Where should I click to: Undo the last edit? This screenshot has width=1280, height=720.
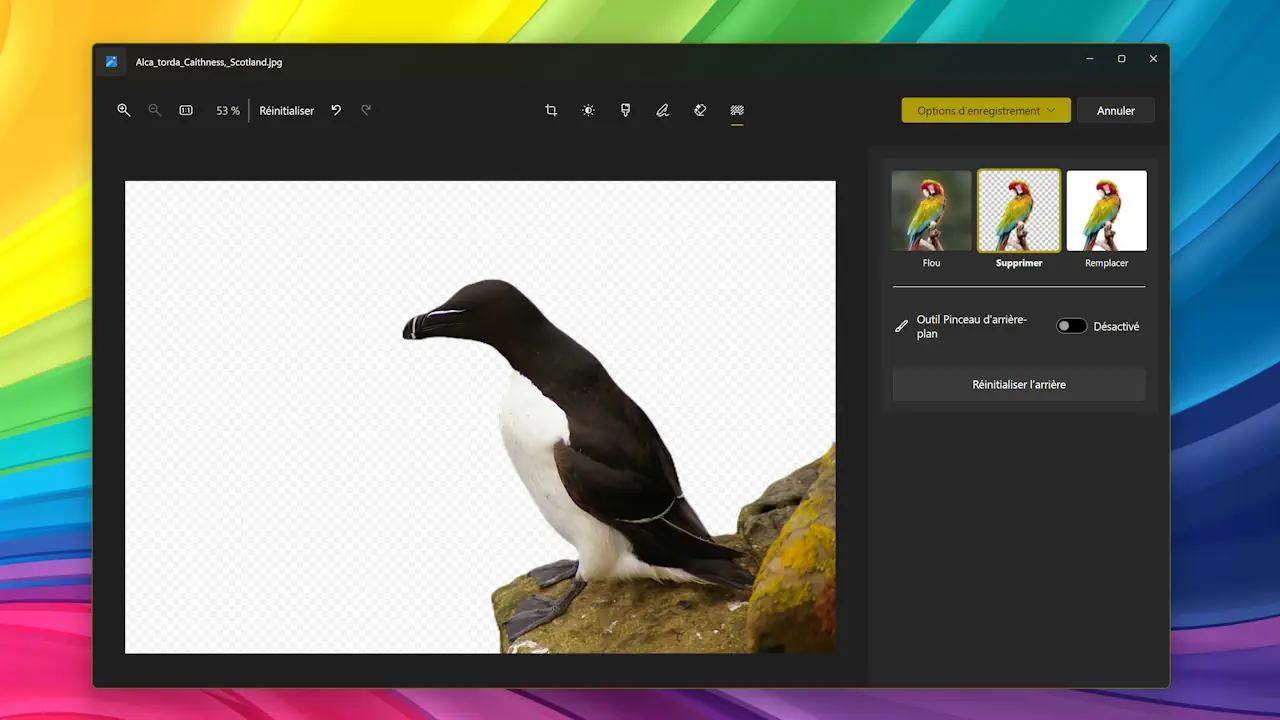coord(336,110)
